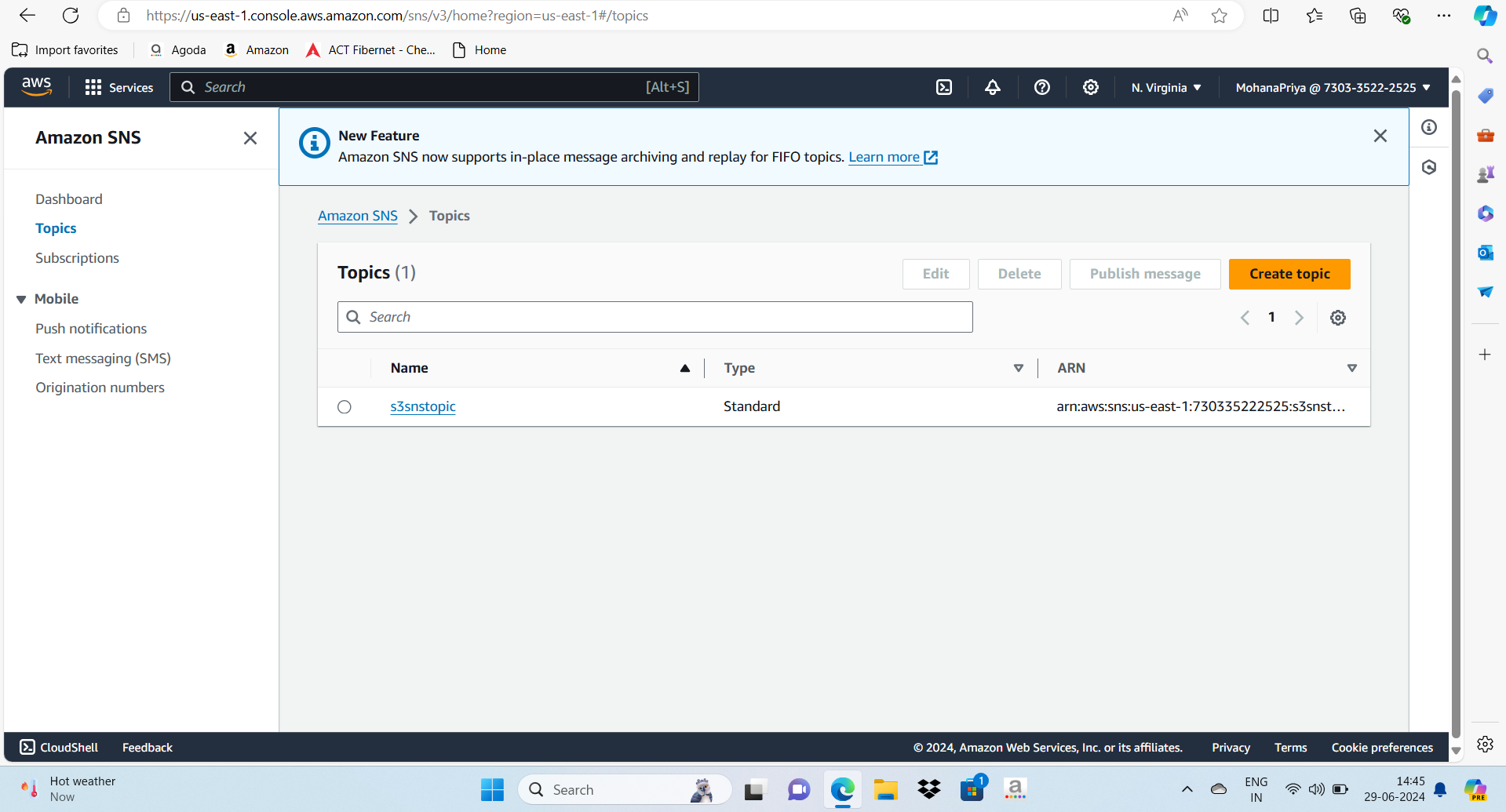The height and width of the screenshot is (812, 1506).
Task: Open the MohanaPriya account menu
Action: tap(1333, 88)
